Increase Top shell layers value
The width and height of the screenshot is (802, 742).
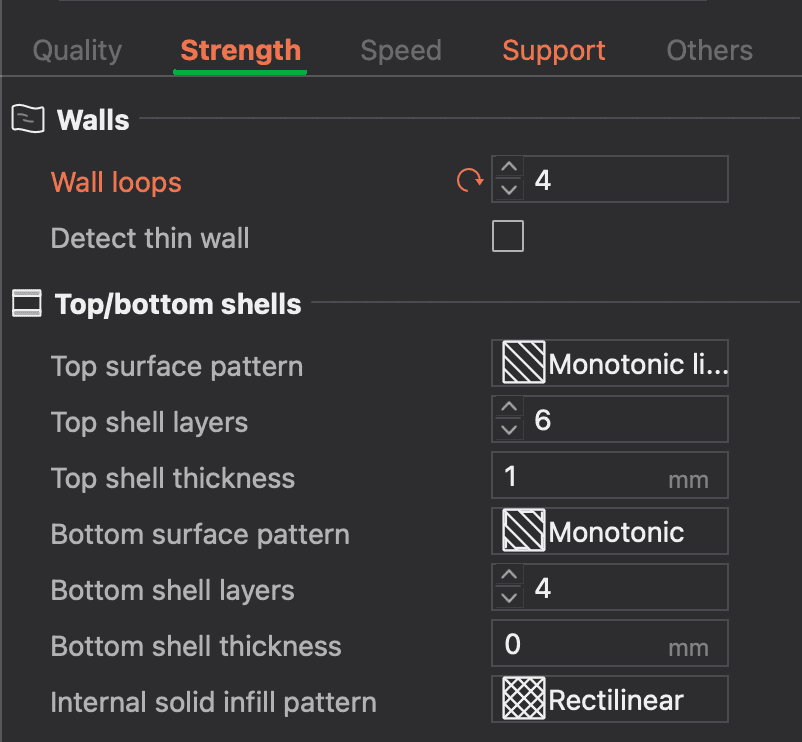tap(509, 409)
